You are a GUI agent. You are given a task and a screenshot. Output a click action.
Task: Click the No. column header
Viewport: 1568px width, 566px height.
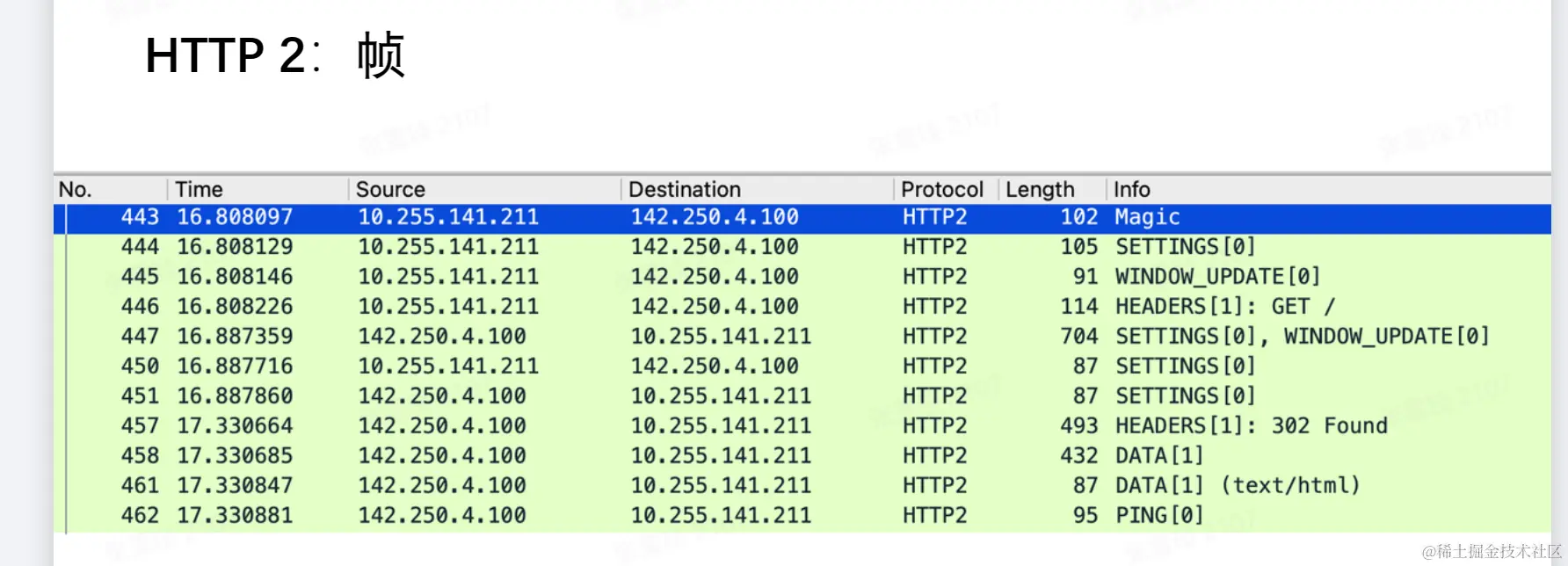point(76,190)
